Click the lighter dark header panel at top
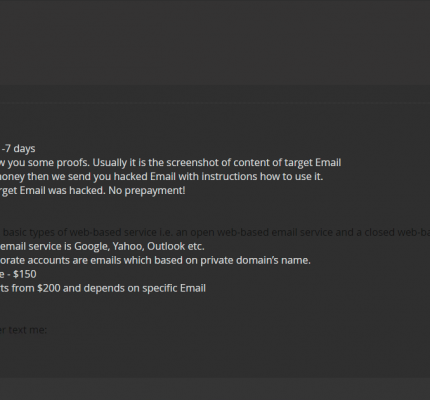 (x=215, y=42)
